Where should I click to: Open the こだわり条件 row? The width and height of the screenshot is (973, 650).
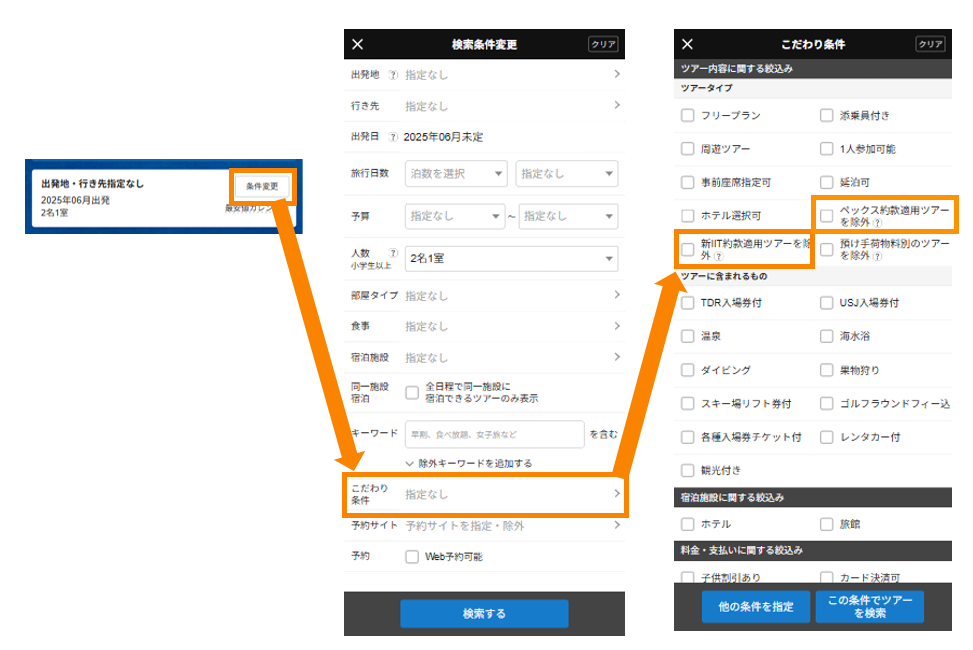pyautogui.click(x=485, y=494)
